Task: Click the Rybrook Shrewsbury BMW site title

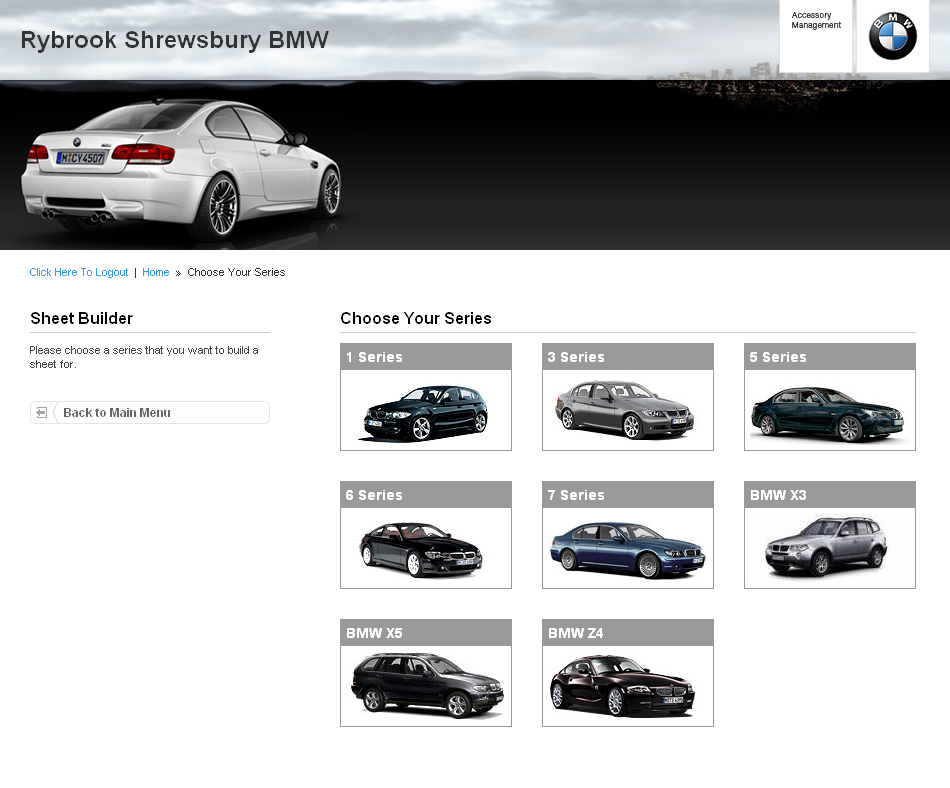Action: coord(174,40)
